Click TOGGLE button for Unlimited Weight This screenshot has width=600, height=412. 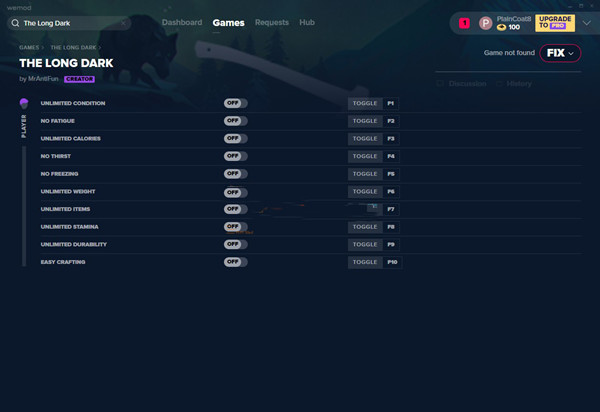click(x=365, y=191)
